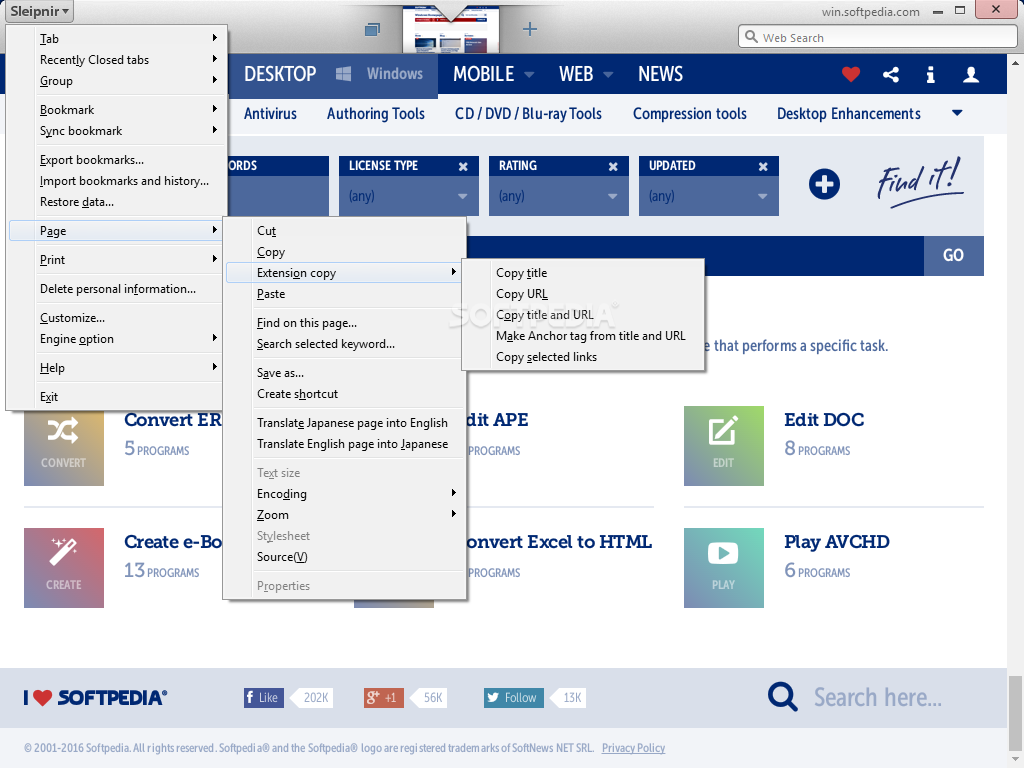1024x768 pixels.
Task: Select Save as... menu item
Action: 346,373
